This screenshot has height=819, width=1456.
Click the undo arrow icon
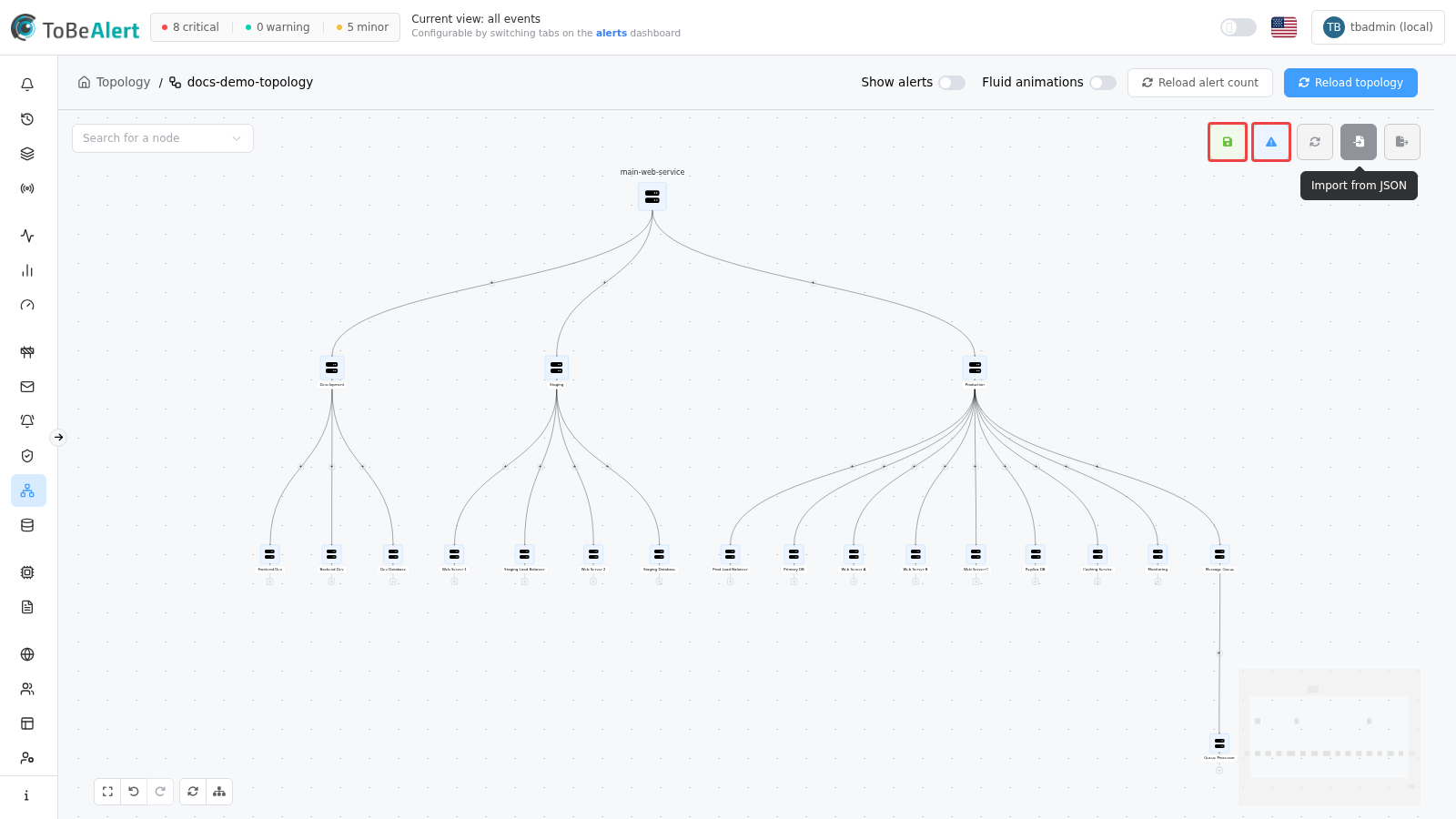tap(134, 792)
